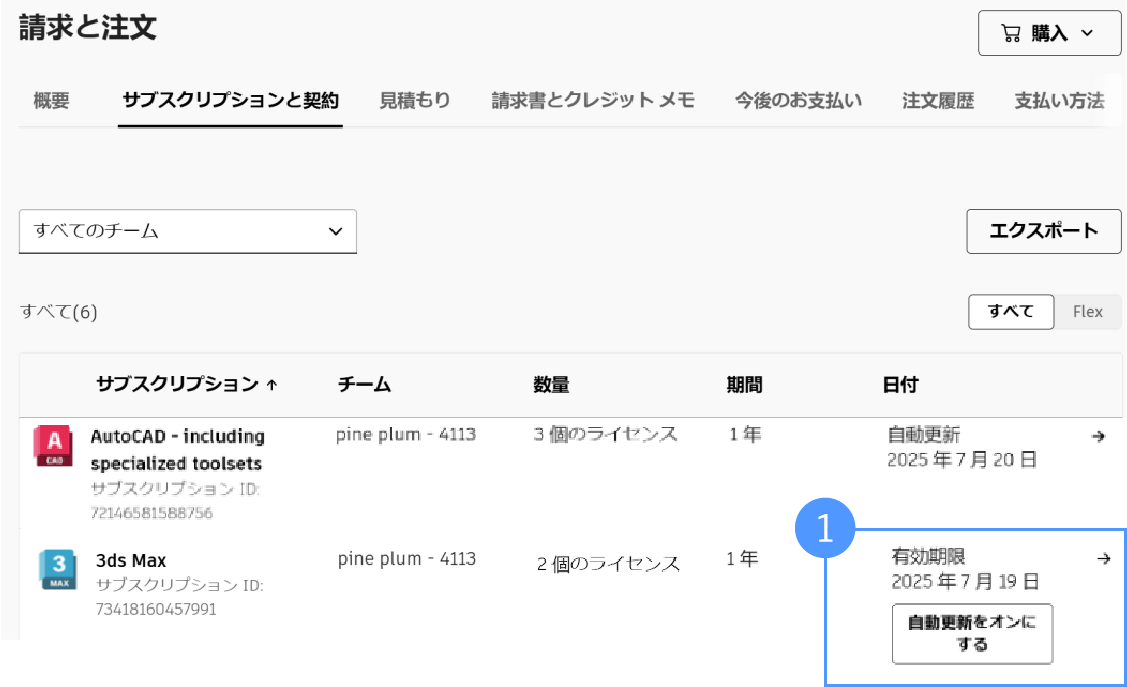1127x687 pixels.
Task: Open the 注文履歴 tab
Action: pos(938,100)
